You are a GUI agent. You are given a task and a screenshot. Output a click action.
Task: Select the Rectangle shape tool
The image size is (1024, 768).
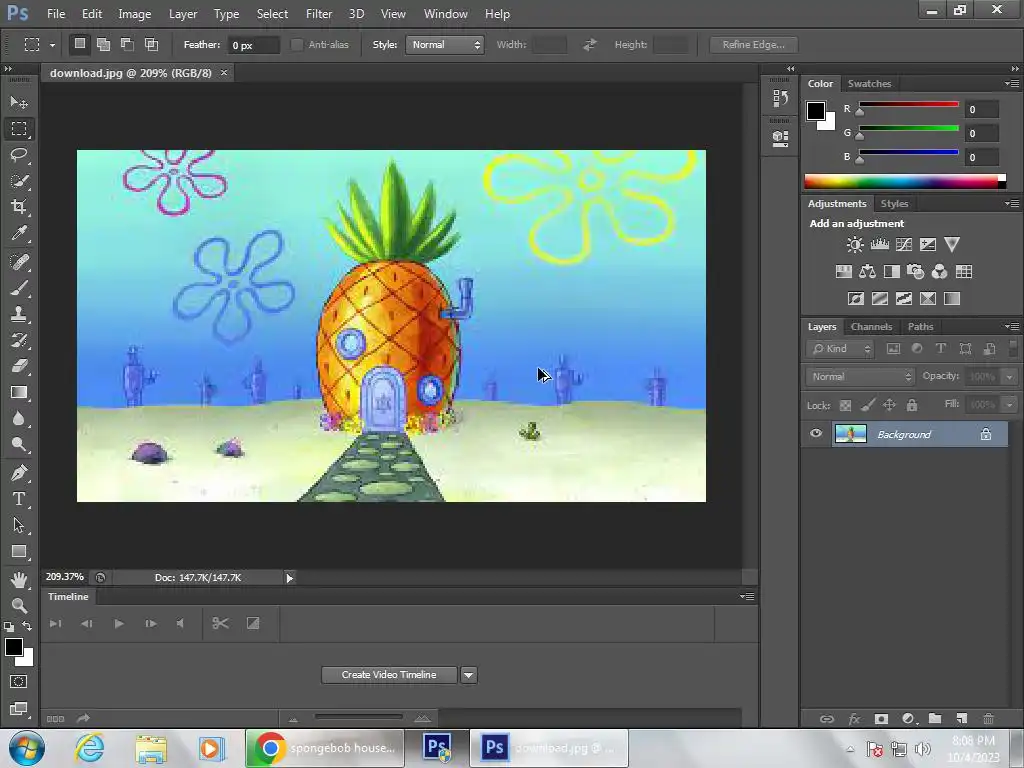19,552
